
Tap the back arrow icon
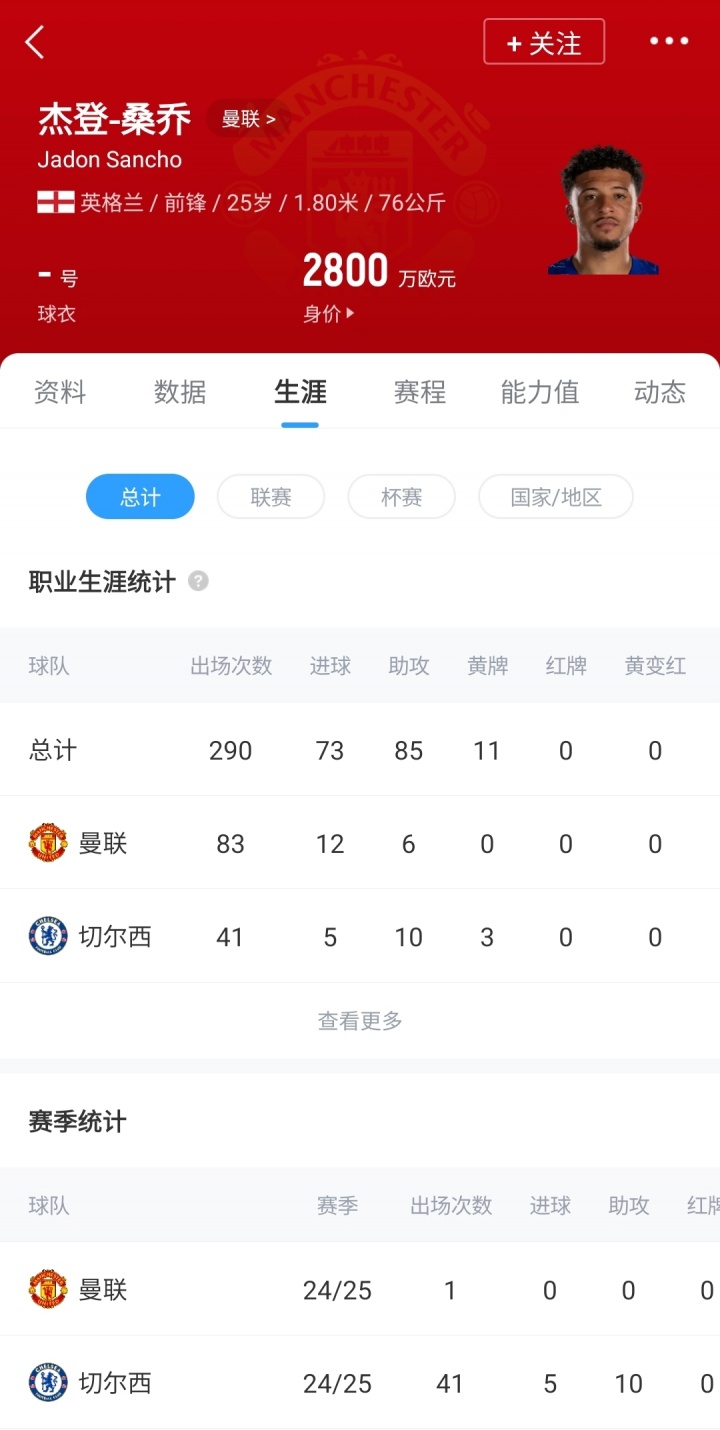pos(35,42)
